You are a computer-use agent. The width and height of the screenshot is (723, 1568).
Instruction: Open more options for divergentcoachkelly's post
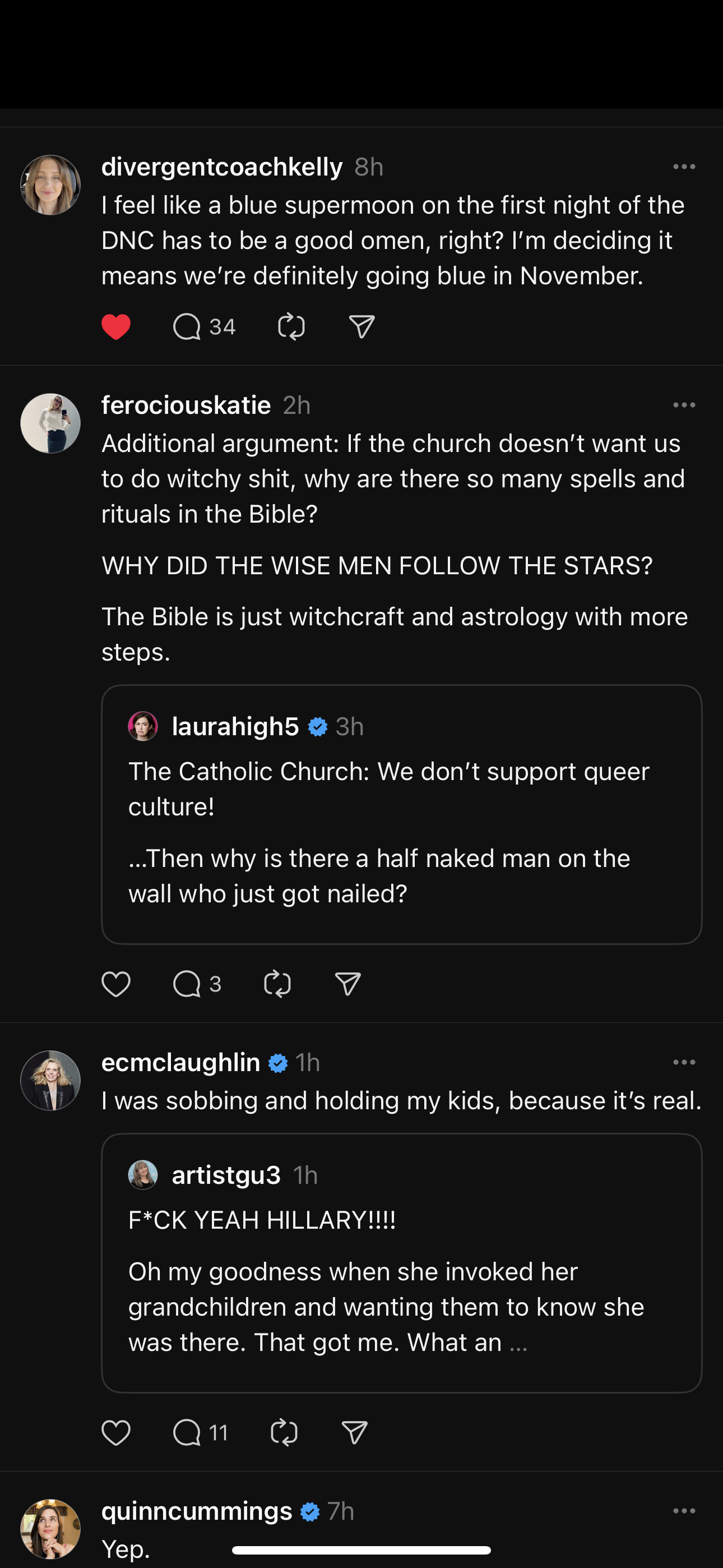click(684, 167)
